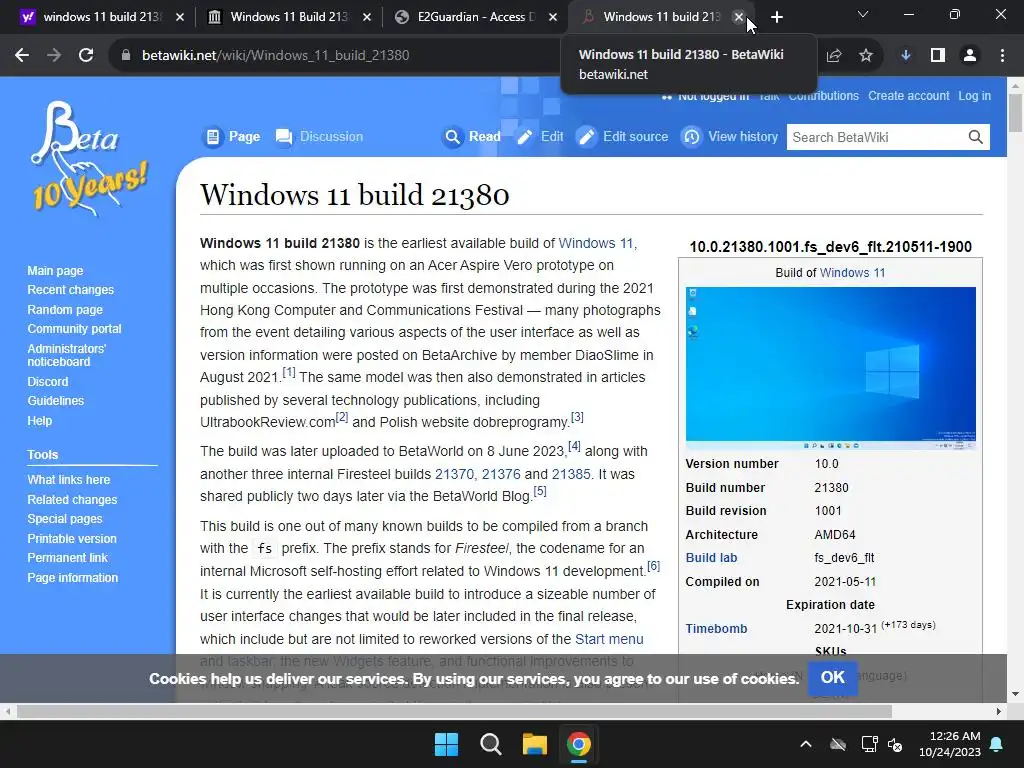Open the build 21385 link
Image resolution: width=1024 pixels, height=768 pixels.
tap(571, 474)
